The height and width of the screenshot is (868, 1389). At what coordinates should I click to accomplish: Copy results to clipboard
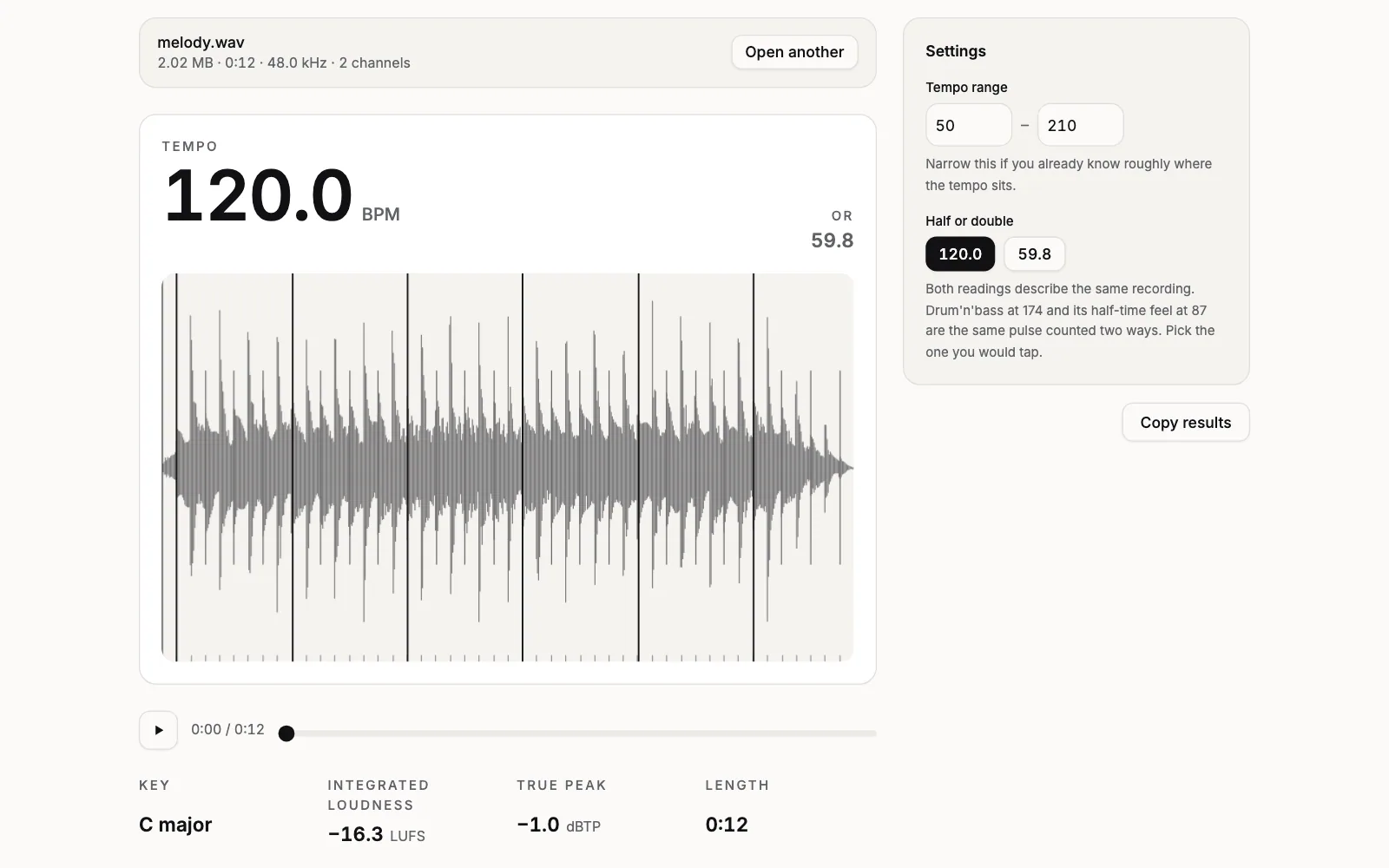pyautogui.click(x=1185, y=423)
